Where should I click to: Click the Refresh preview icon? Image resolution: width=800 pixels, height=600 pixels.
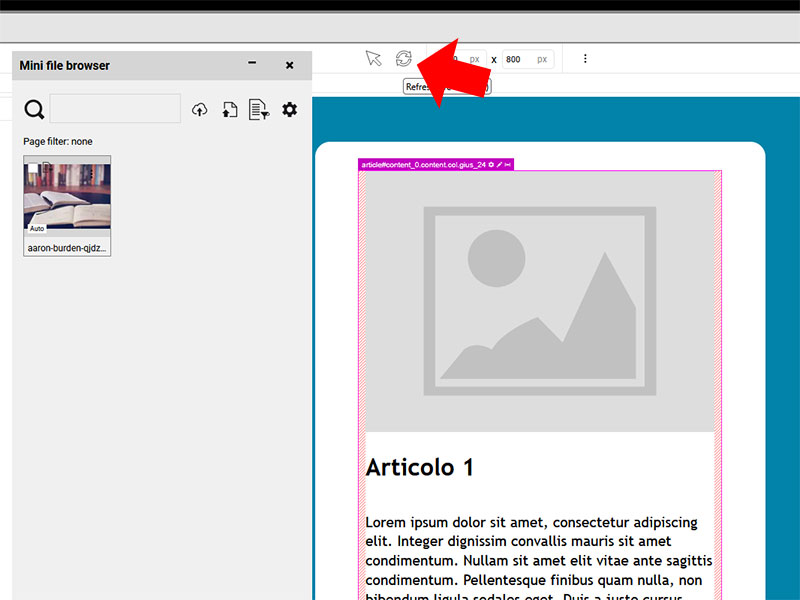coord(403,59)
